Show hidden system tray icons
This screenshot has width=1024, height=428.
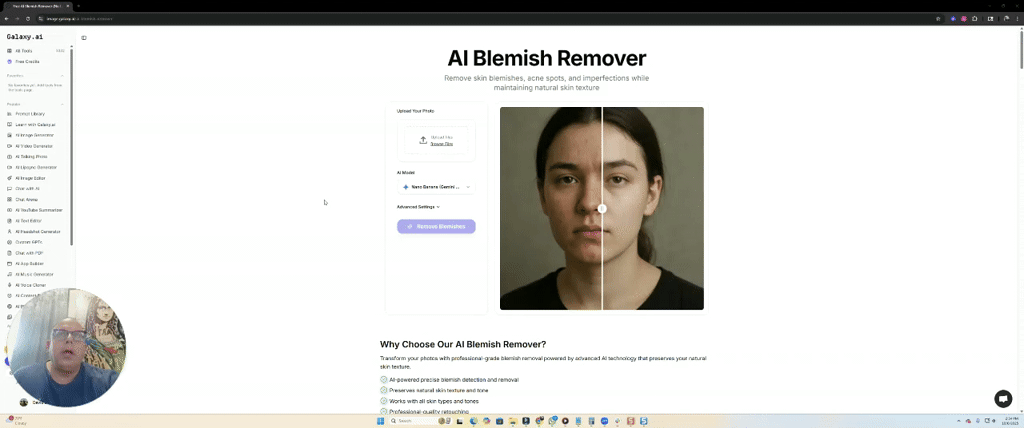coord(959,421)
